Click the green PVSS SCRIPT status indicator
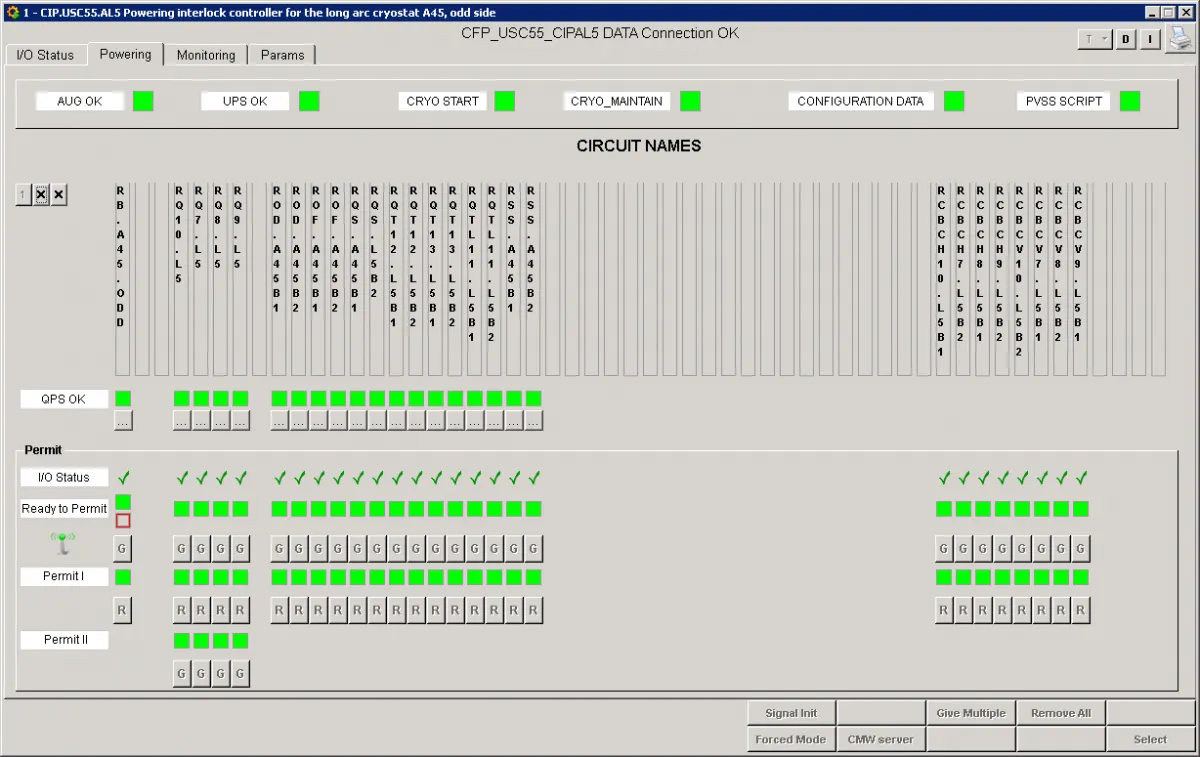Viewport: 1200px width, 757px height. (x=1130, y=101)
